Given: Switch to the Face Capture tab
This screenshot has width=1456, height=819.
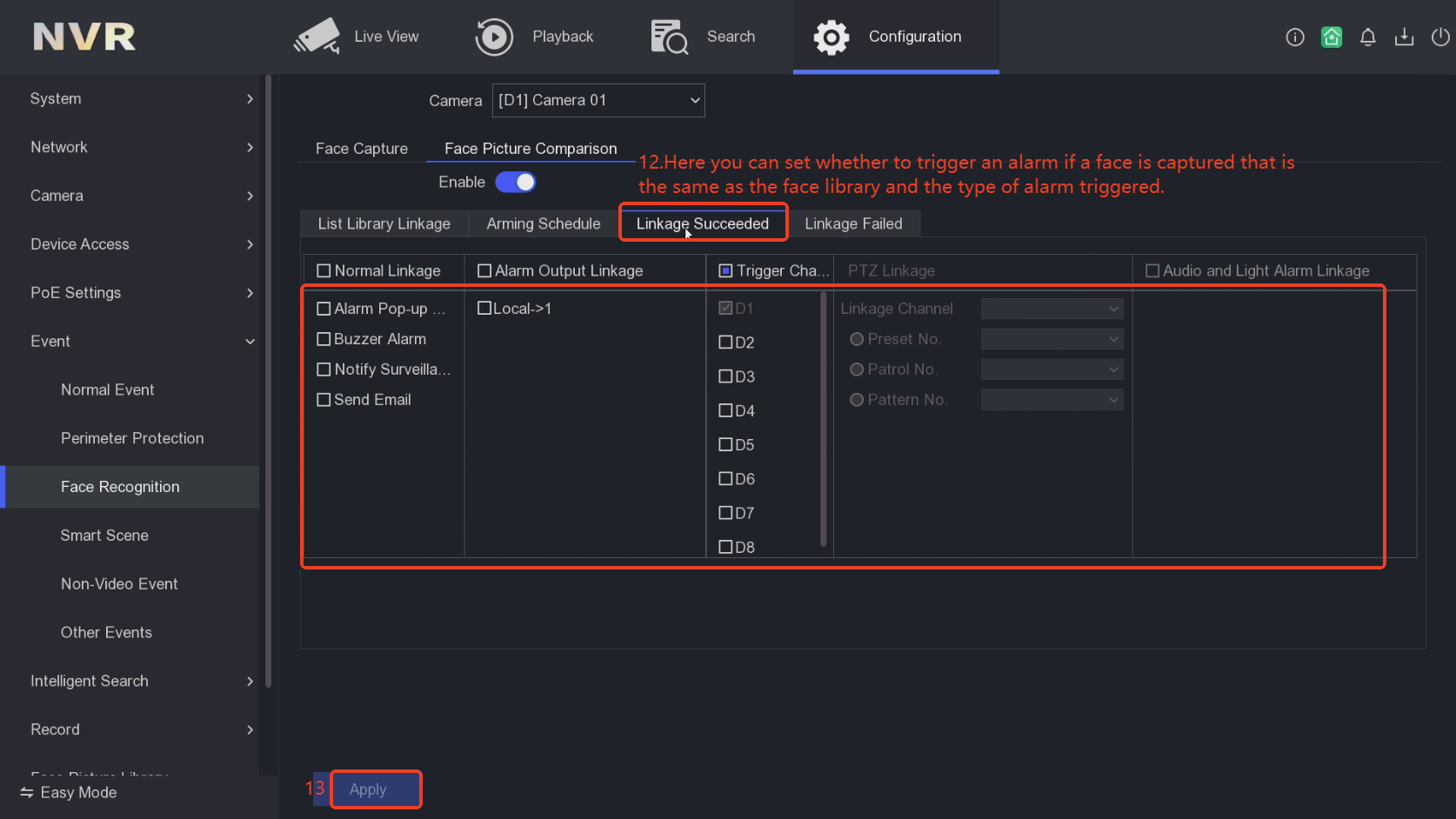Looking at the screenshot, I should click(x=361, y=149).
